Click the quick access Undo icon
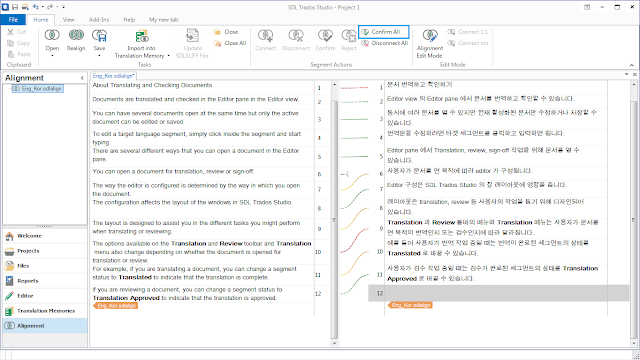This screenshot has height=360, width=640. (x=36, y=7)
